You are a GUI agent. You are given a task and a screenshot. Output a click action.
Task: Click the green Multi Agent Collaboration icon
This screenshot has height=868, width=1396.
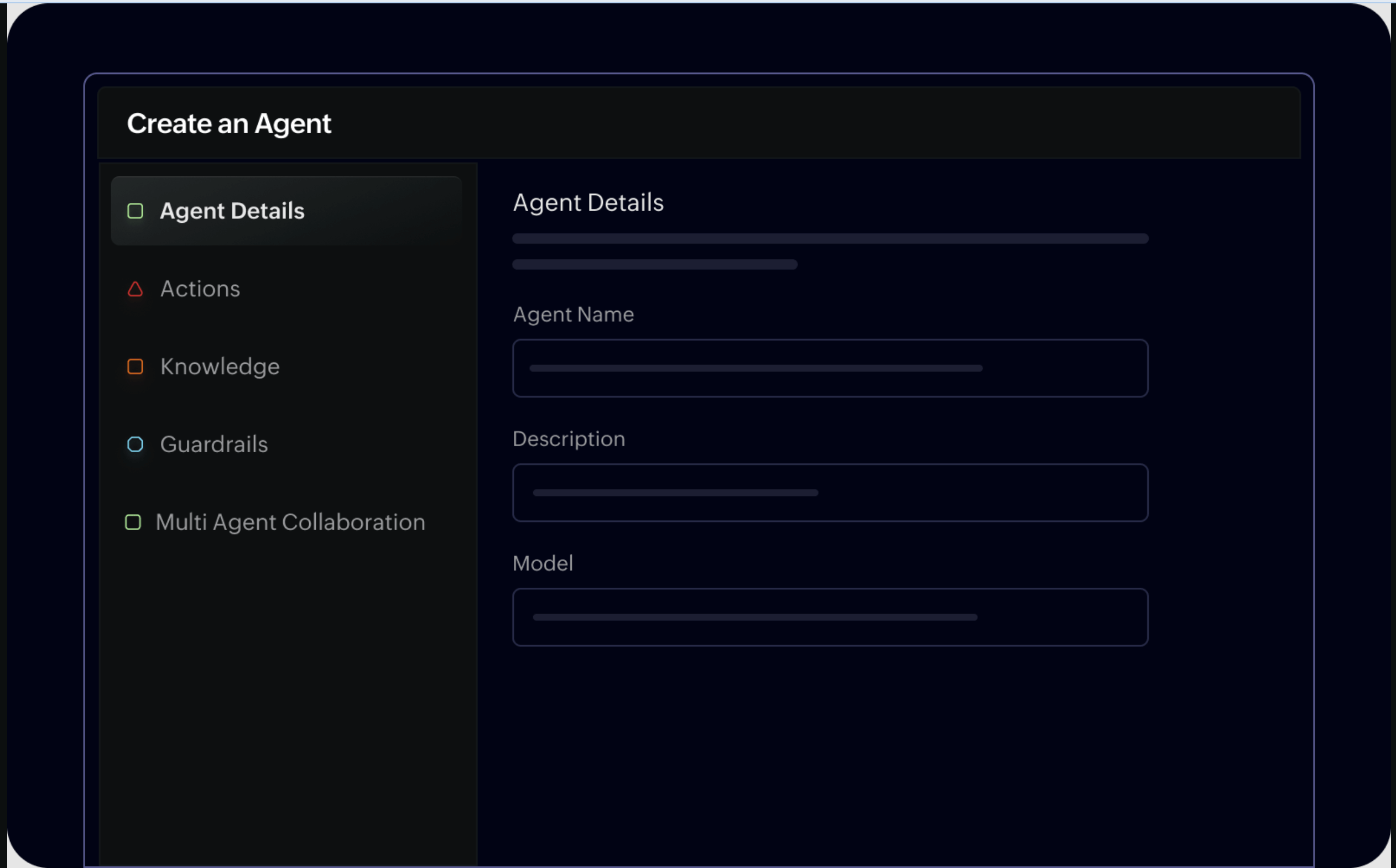point(133,522)
